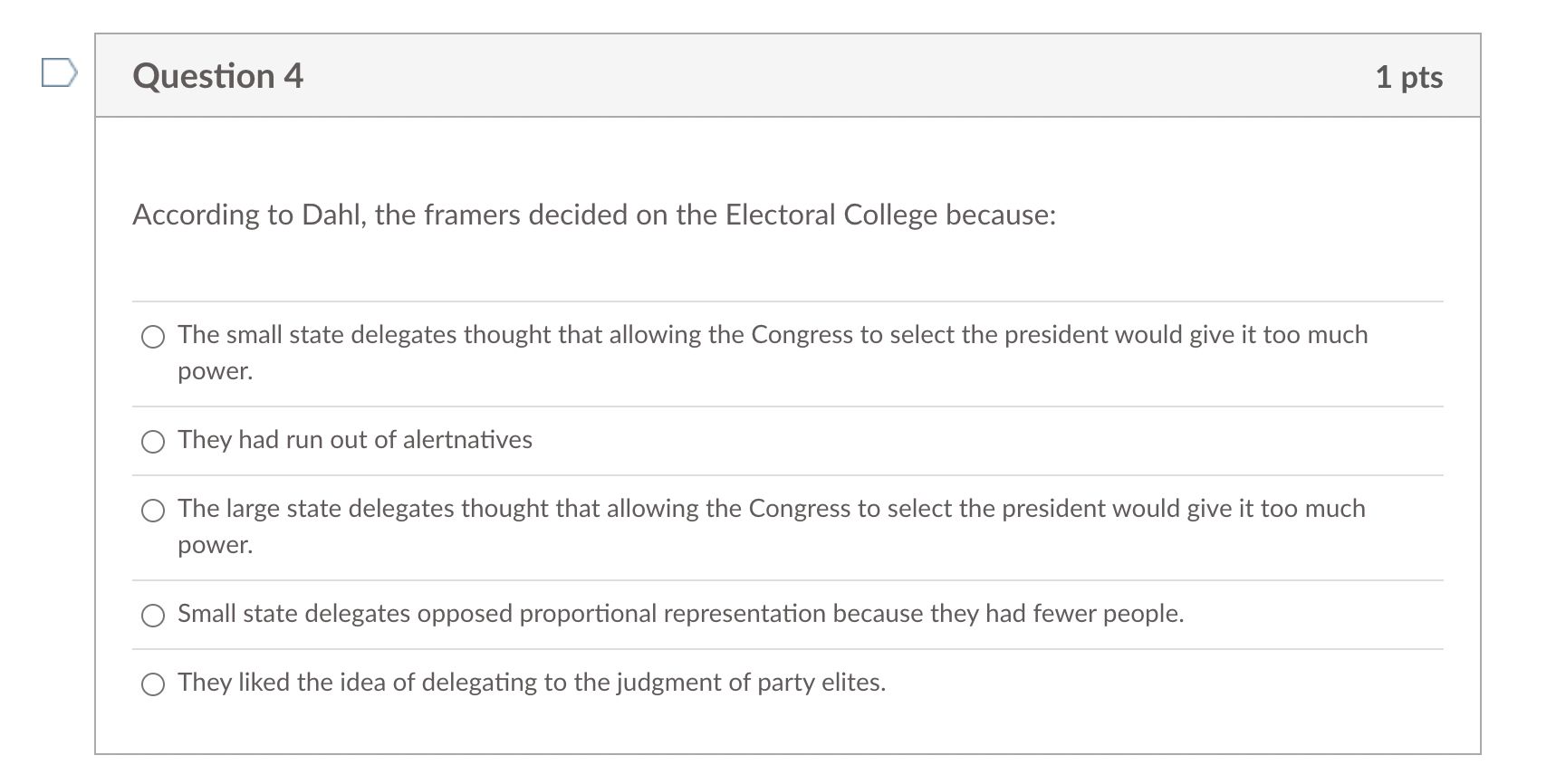Click the word 'power.' under the small state answer
The image size is (1556, 784).
click(x=216, y=372)
